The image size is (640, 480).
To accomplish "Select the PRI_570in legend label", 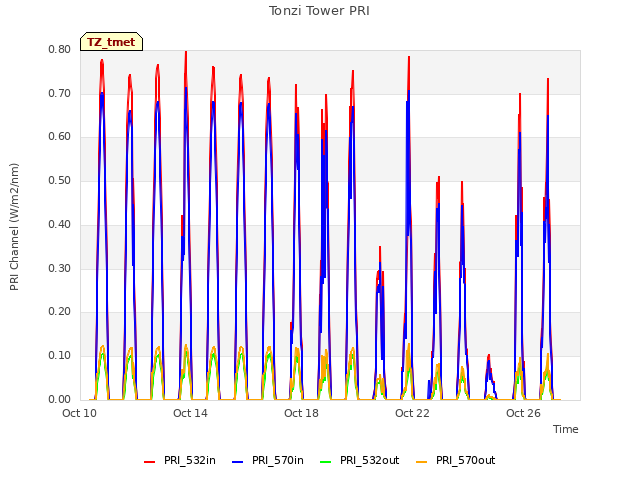I will coord(278,460).
